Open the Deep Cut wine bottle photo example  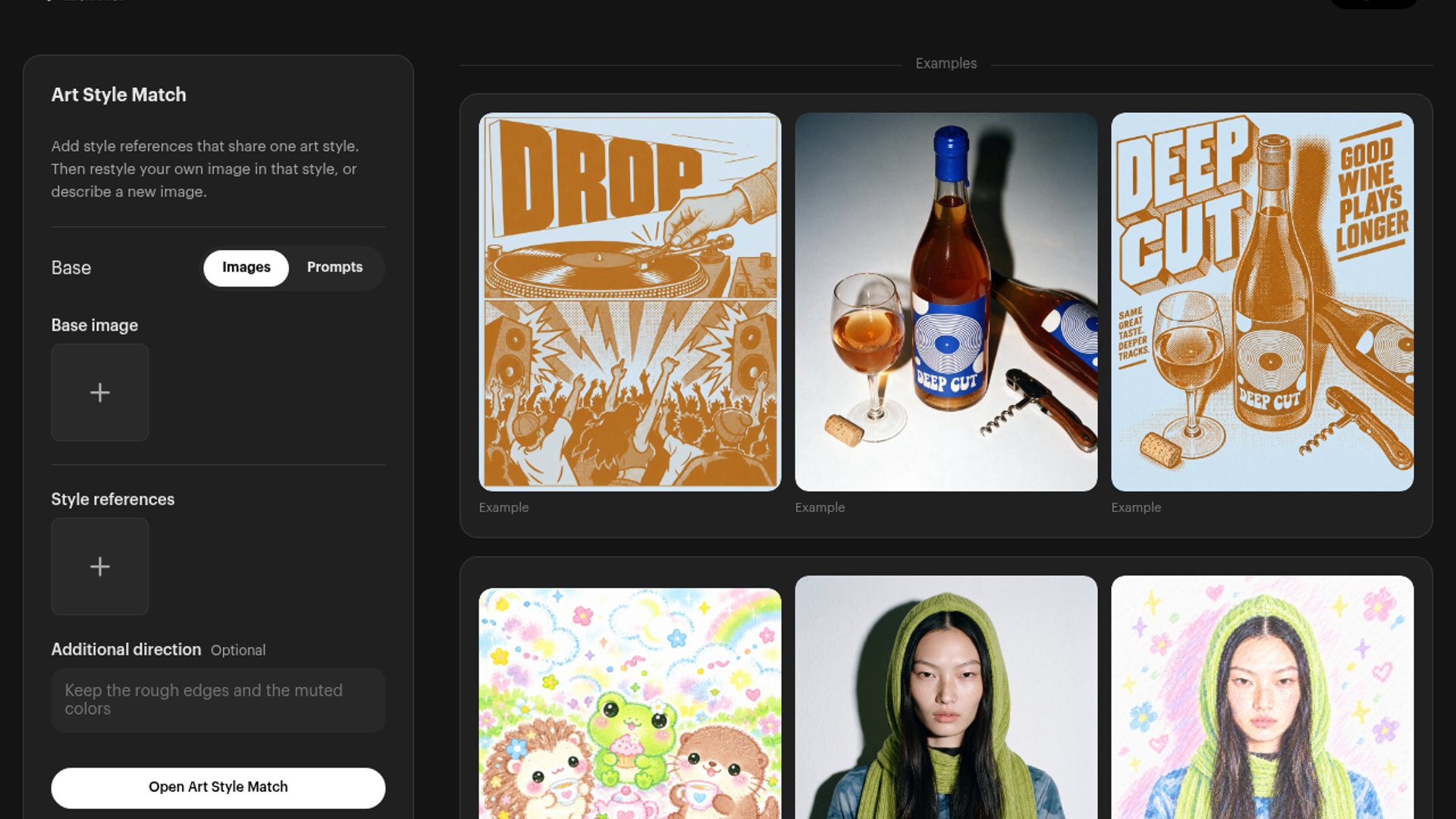(x=946, y=302)
